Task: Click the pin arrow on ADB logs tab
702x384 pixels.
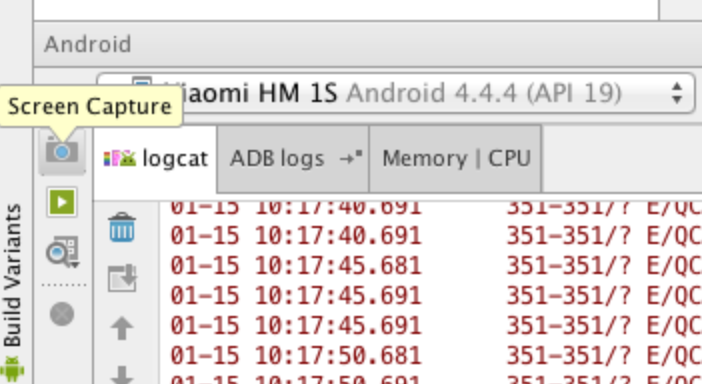Action: [x=351, y=158]
